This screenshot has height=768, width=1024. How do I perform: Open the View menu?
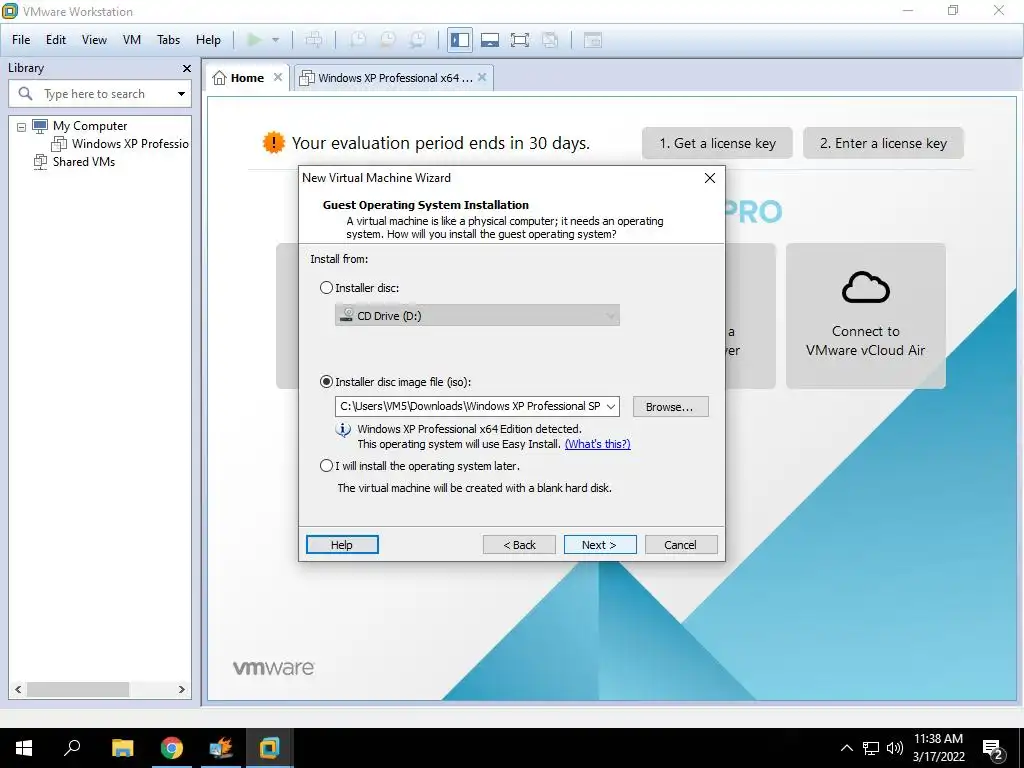[94, 40]
